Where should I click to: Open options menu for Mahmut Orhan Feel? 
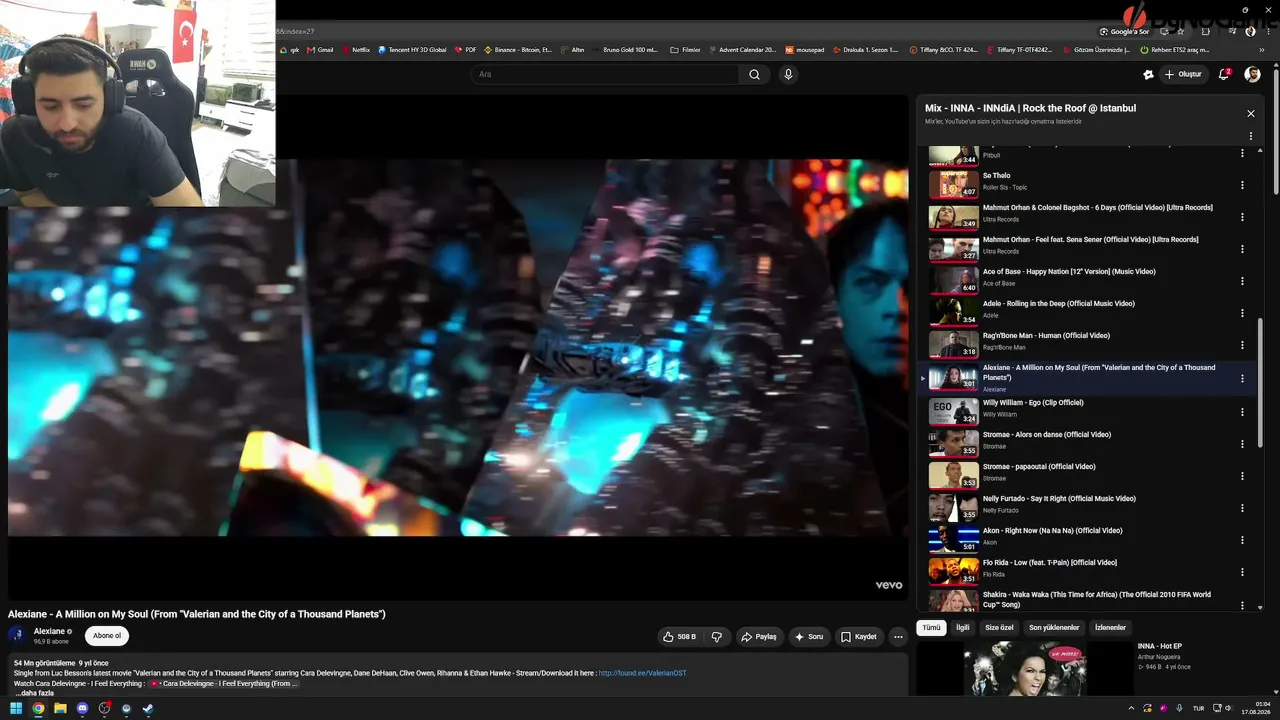tap(1242, 249)
